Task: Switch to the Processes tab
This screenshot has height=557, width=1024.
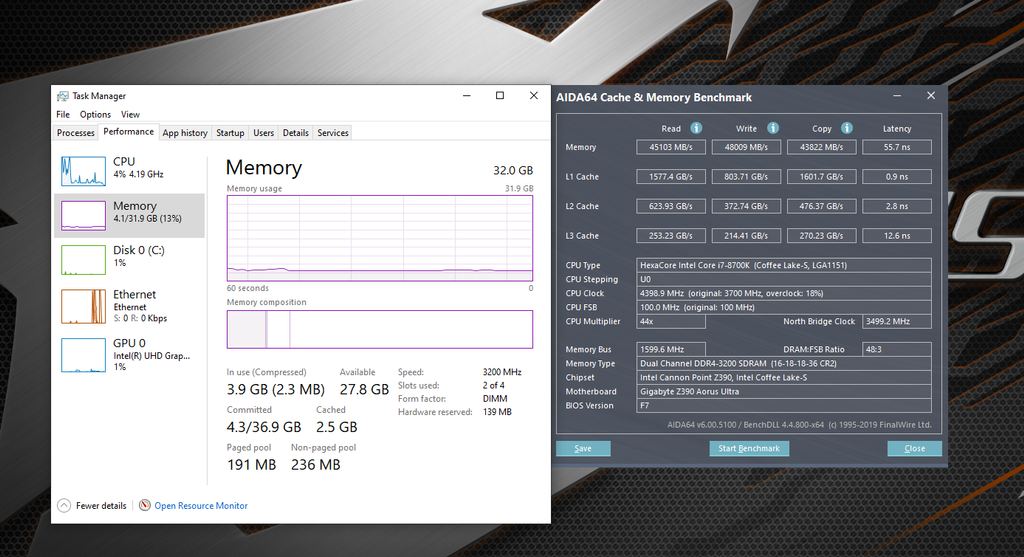Action: pyautogui.click(x=76, y=133)
